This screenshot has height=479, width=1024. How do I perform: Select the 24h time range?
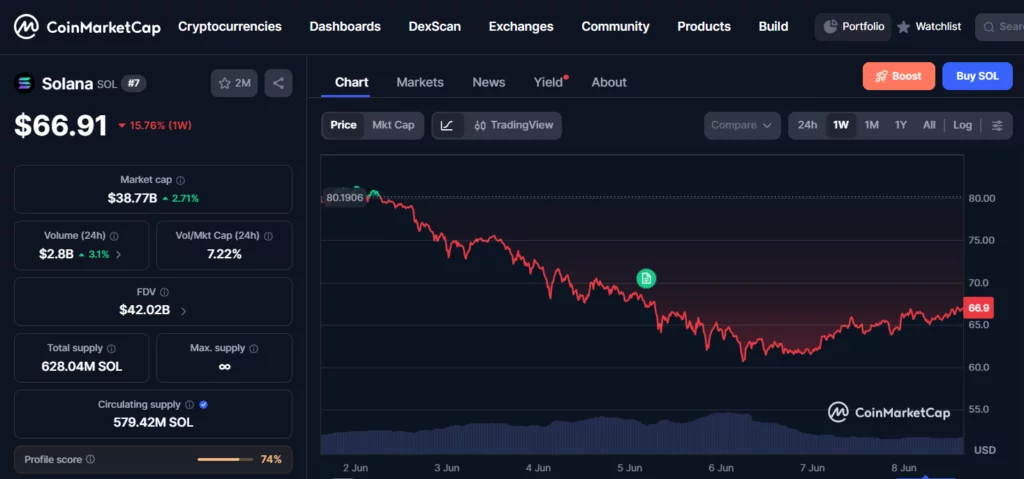pyautogui.click(x=807, y=125)
